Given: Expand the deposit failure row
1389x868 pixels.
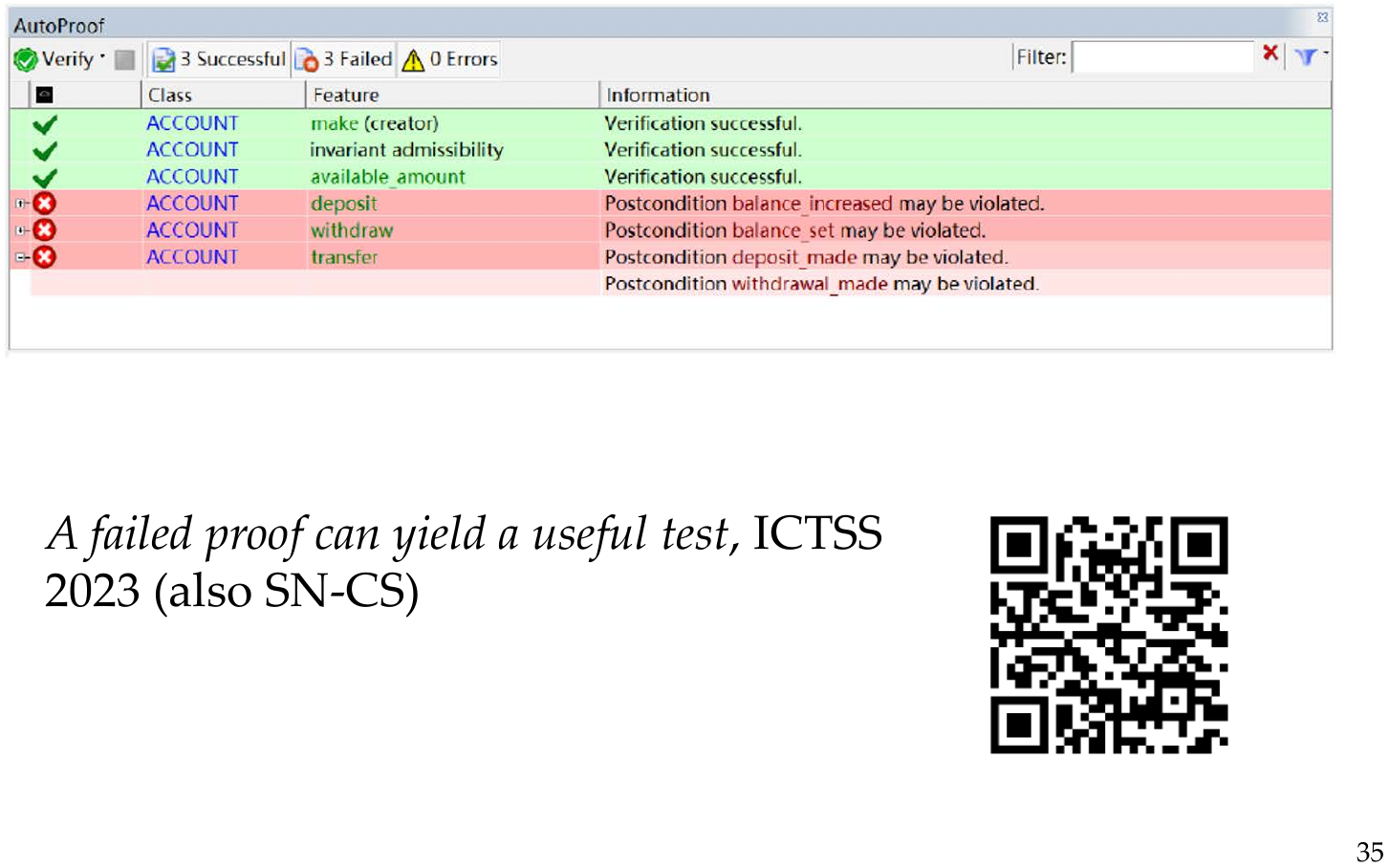Looking at the screenshot, I should click(x=20, y=204).
